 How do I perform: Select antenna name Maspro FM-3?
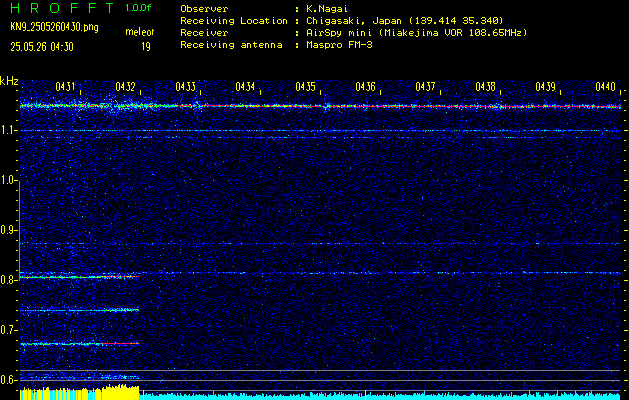click(340, 45)
